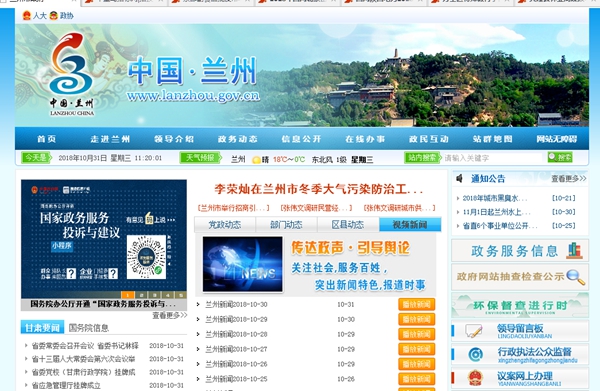The height and width of the screenshot is (391, 600).
Task: Click the Lanzhou China logo
Action: point(72,73)
